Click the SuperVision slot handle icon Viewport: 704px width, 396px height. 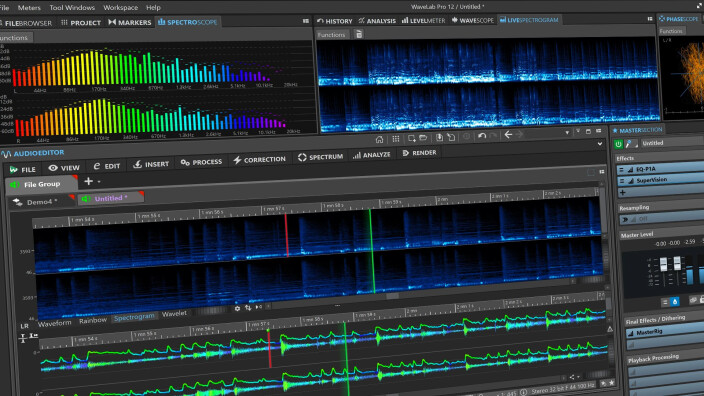point(622,181)
